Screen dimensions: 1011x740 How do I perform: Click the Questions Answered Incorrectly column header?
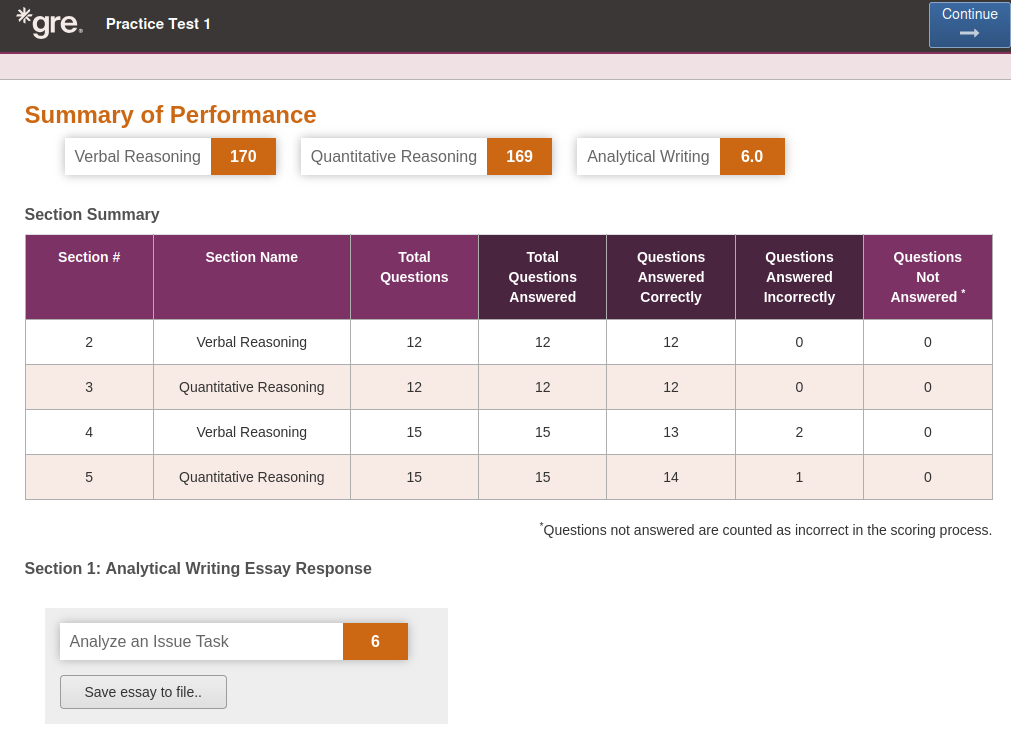[799, 277]
